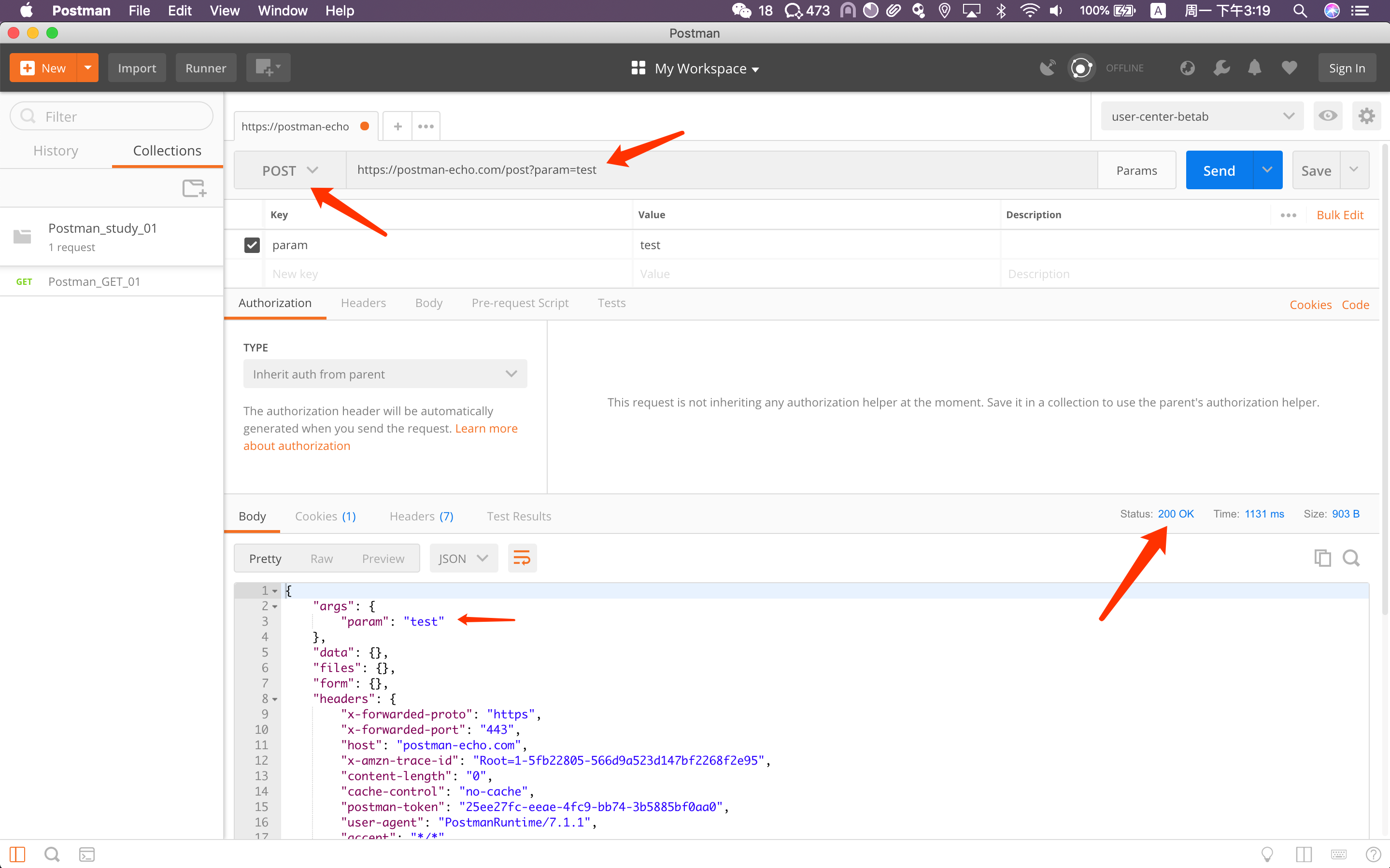Switch to the History tab
Viewport: 1390px width, 868px height.
[56, 151]
